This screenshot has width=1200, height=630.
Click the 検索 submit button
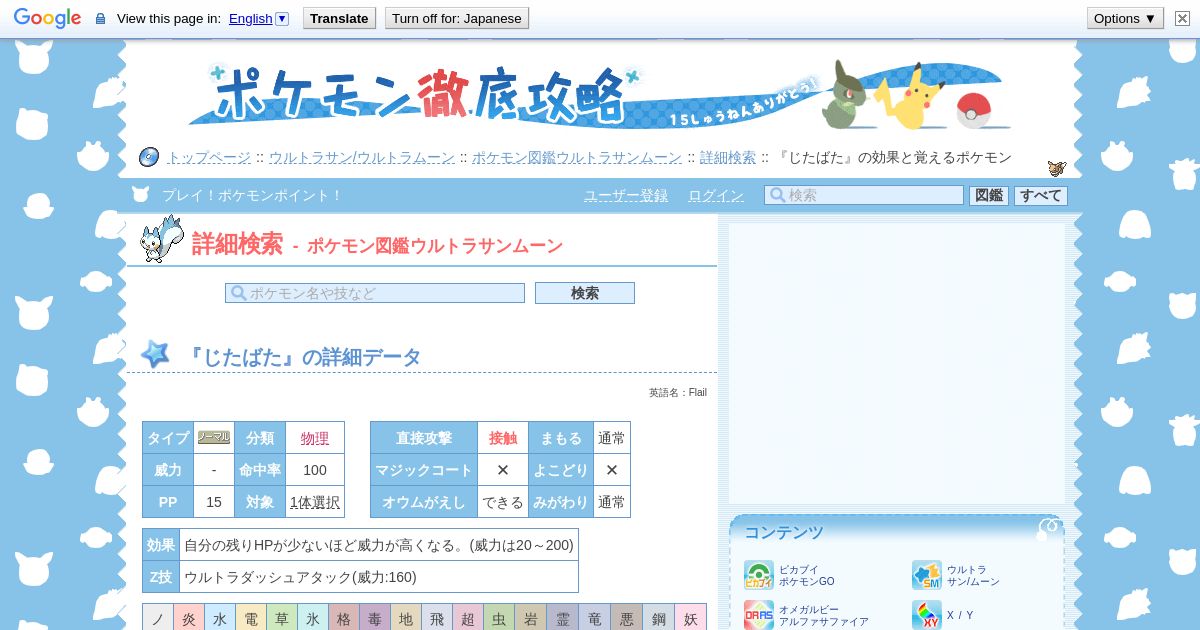pos(585,293)
